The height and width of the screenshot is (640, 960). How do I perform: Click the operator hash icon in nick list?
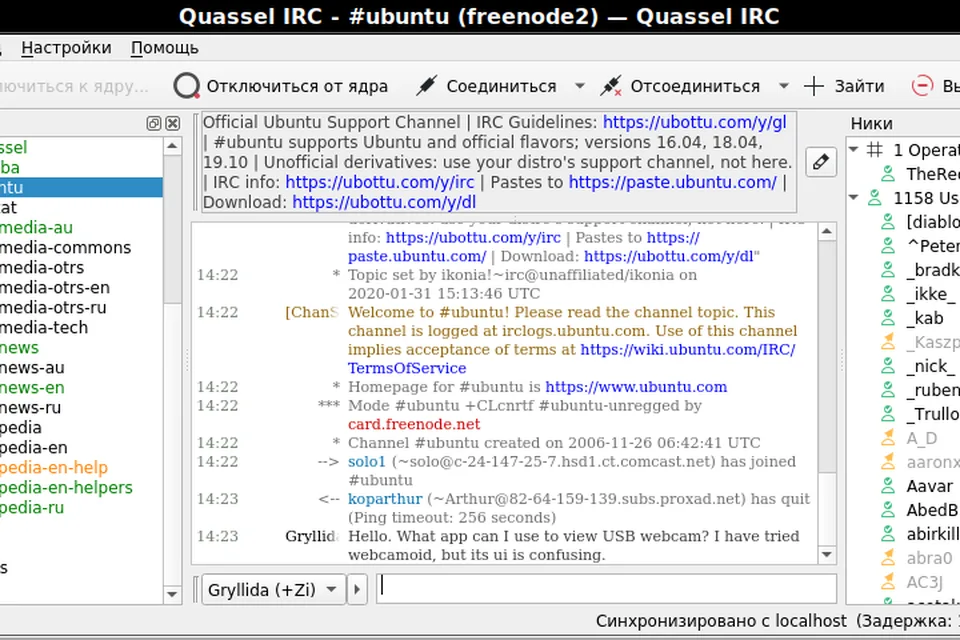click(x=875, y=149)
